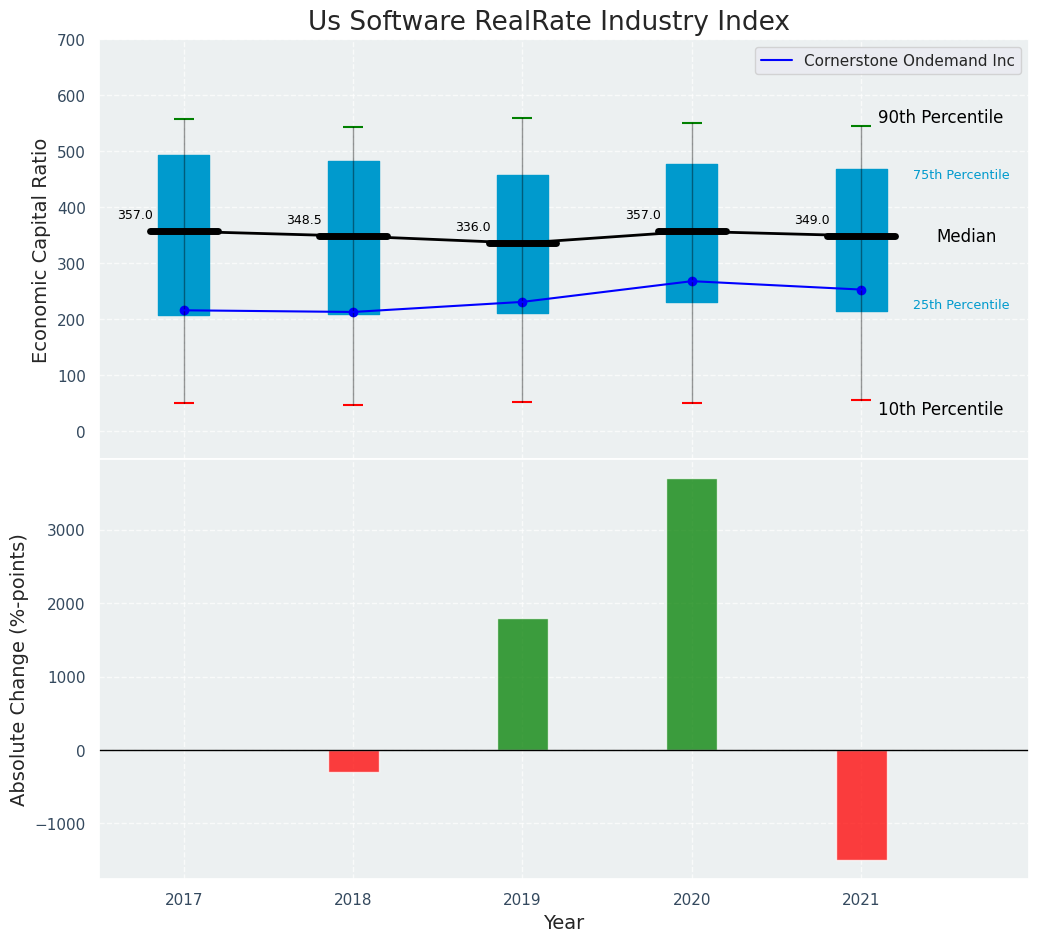
Task: Click the blue Cornerstone data point for 2017
Action: (184, 310)
